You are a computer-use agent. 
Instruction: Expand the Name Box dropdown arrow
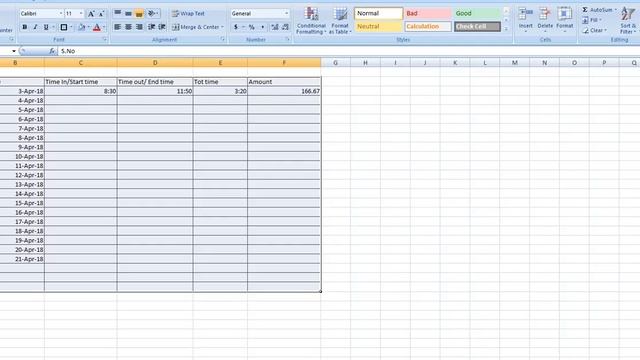click(14, 51)
